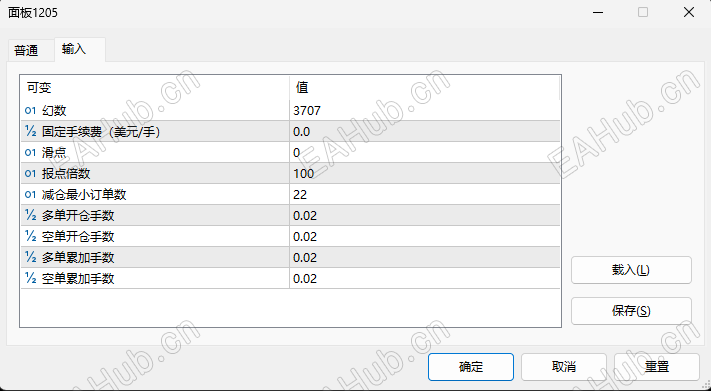Viewport: 711px width, 391px height.
Task: Select the 固定手续费 value 0.0
Action: 302,132
